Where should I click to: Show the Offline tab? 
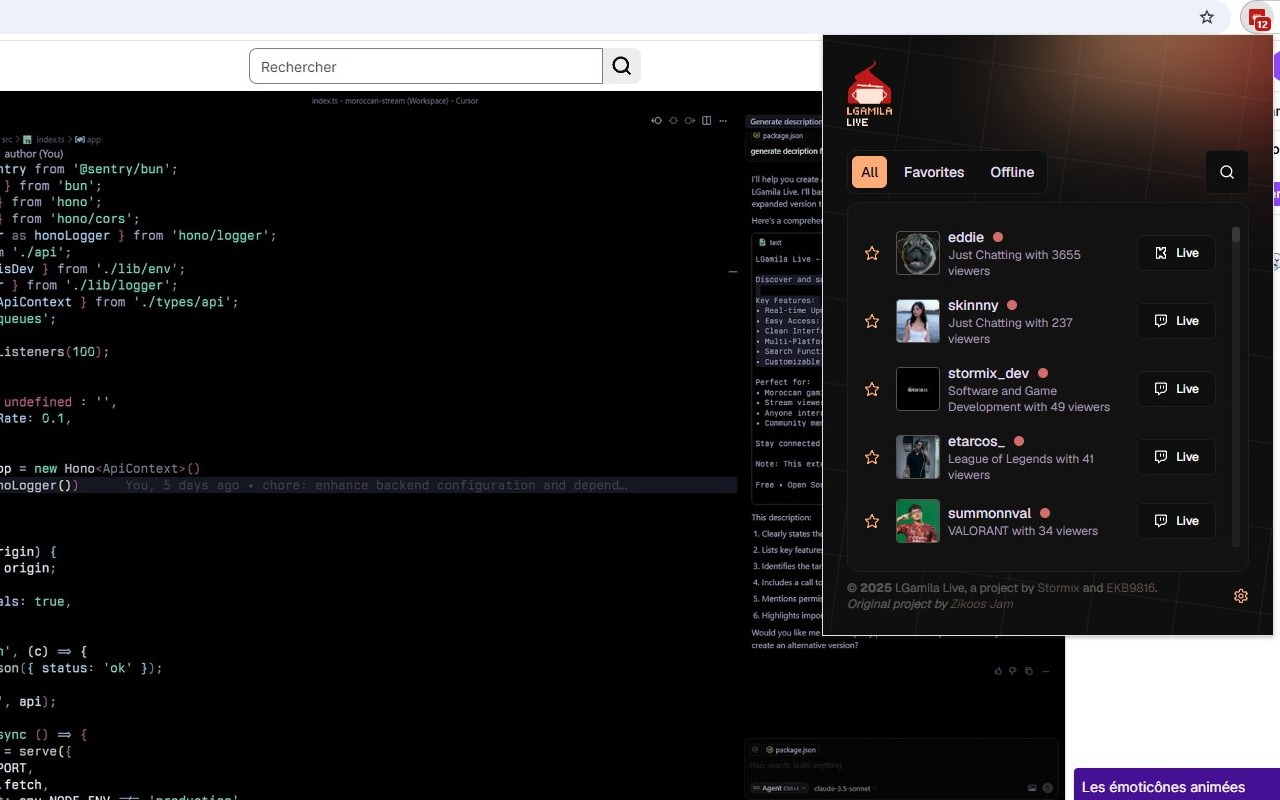pyautogui.click(x=1012, y=172)
